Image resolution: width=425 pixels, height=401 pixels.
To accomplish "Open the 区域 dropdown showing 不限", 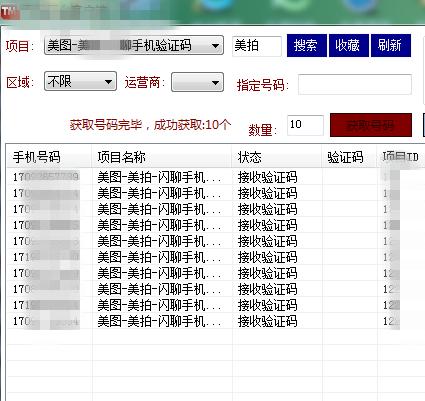I will (x=80, y=81).
